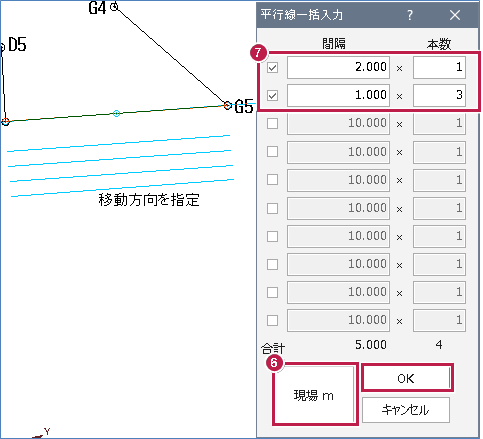Click the 1.000 interval input field
483x439 pixels.
coord(338,95)
